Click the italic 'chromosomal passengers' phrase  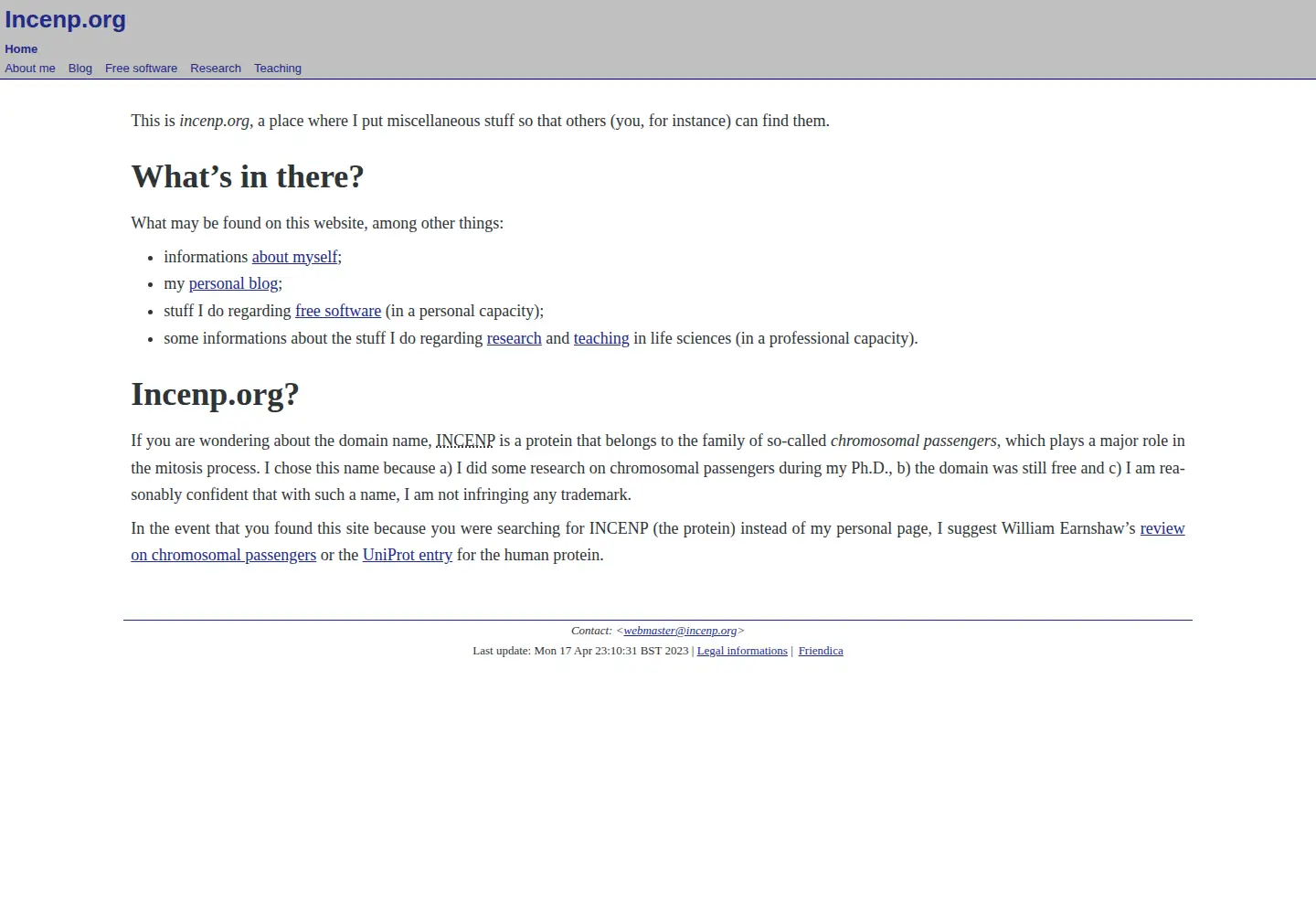click(913, 441)
